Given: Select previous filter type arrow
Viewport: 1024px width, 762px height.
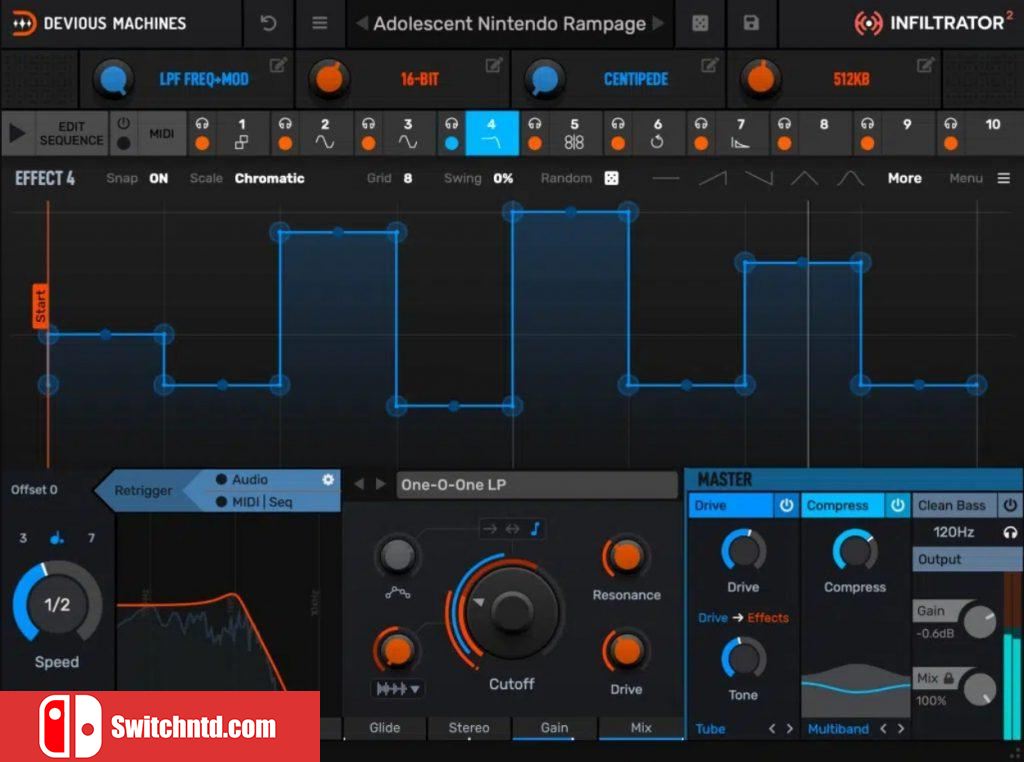Looking at the screenshot, I should [359, 484].
